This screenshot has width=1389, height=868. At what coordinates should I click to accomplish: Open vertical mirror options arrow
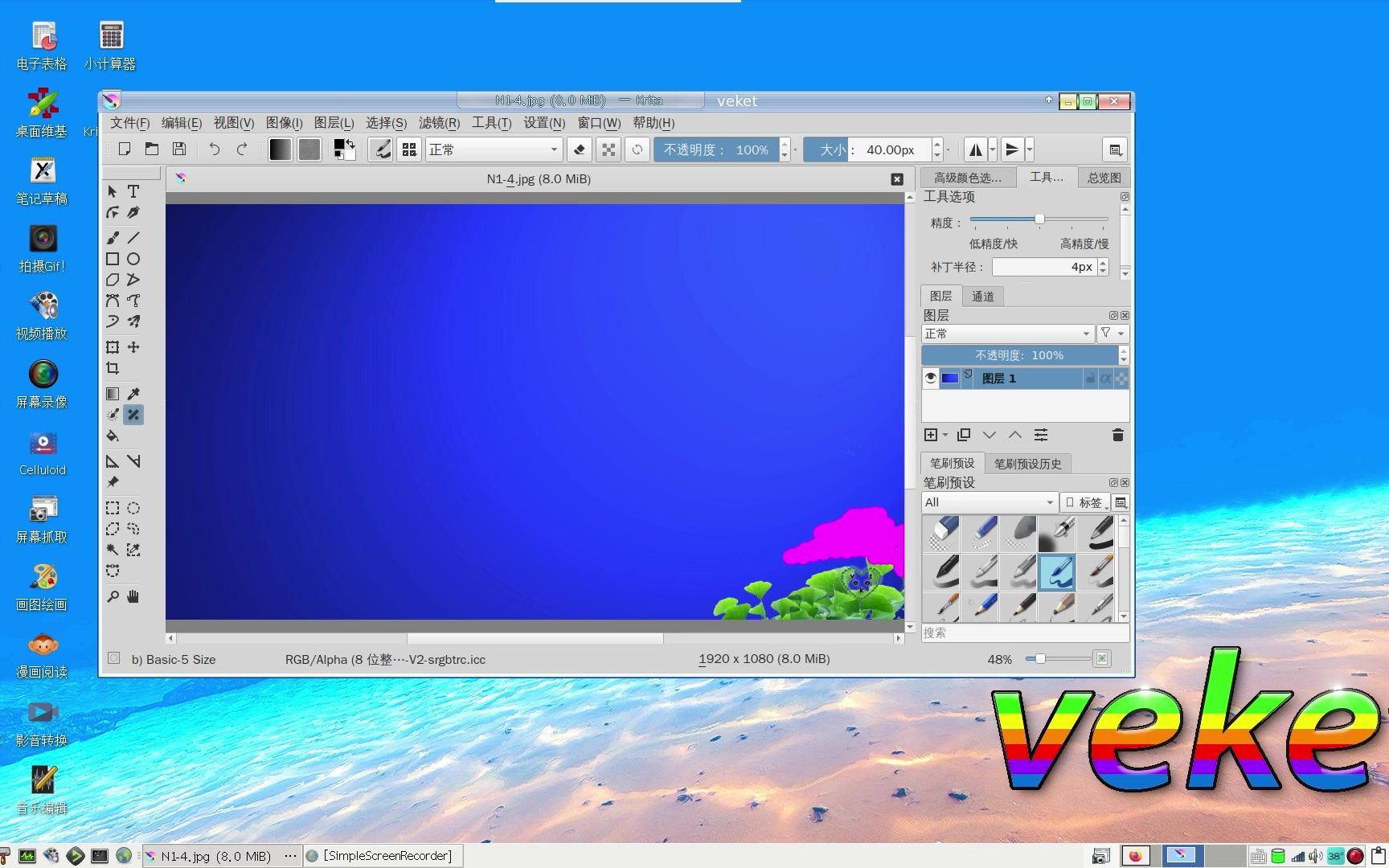(1030, 149)
